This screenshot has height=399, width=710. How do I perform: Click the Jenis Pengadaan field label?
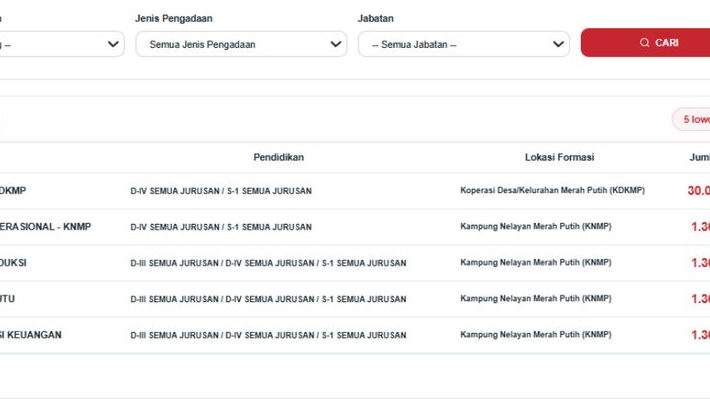(x=173, y=19)
